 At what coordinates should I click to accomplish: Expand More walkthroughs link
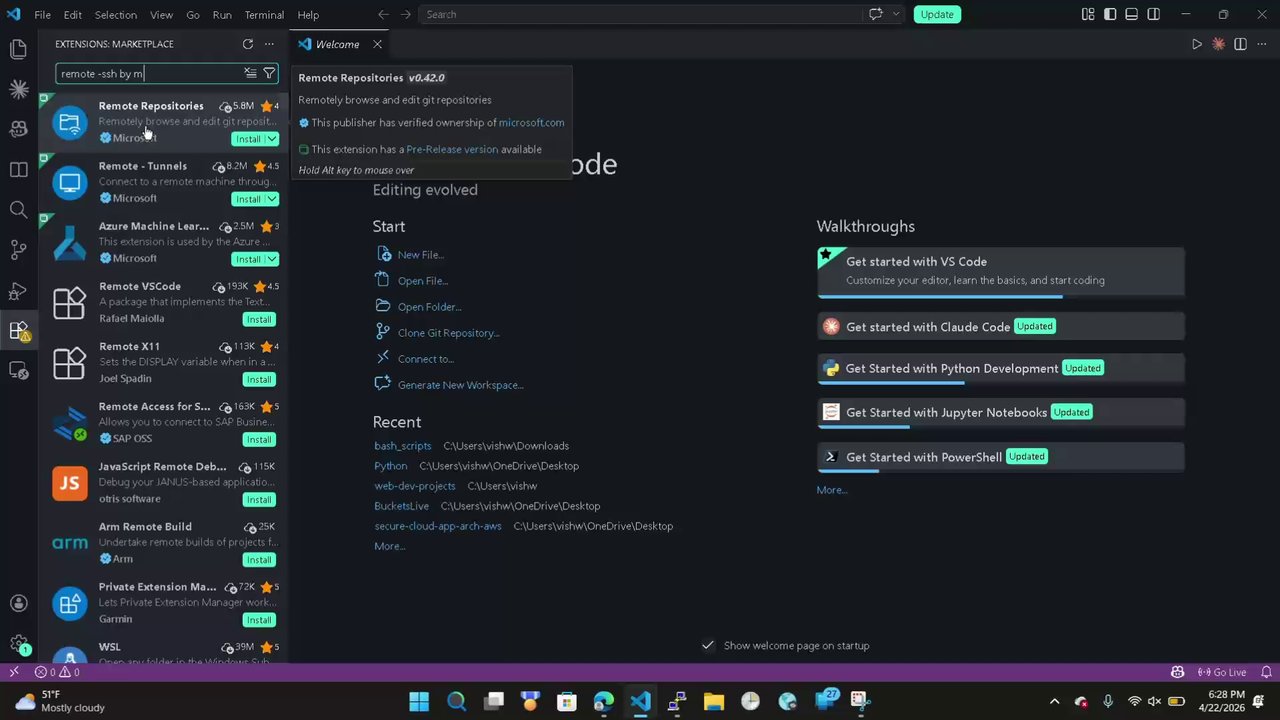(832, 490)
